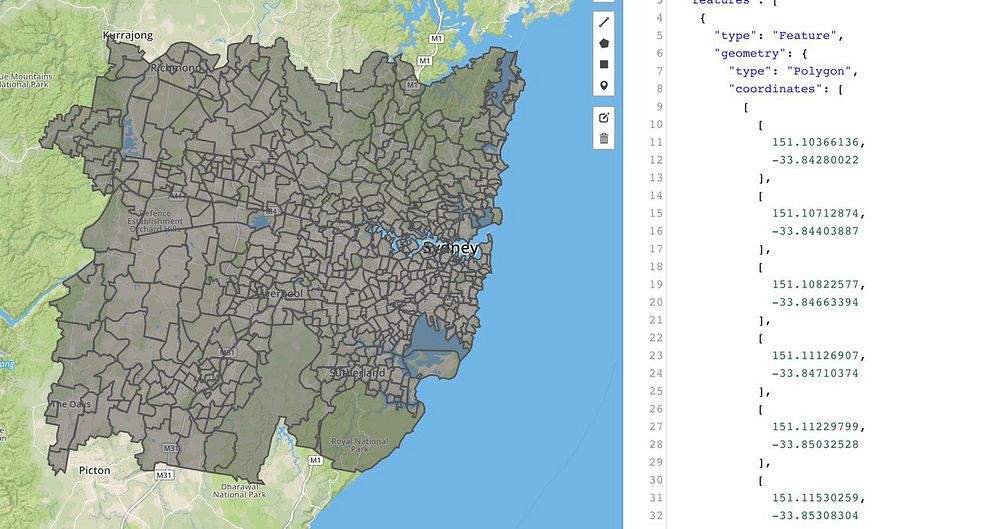Click the Liverpool place label
Image resolution: width=1000 pixels, height=529 pixels.
281,294
